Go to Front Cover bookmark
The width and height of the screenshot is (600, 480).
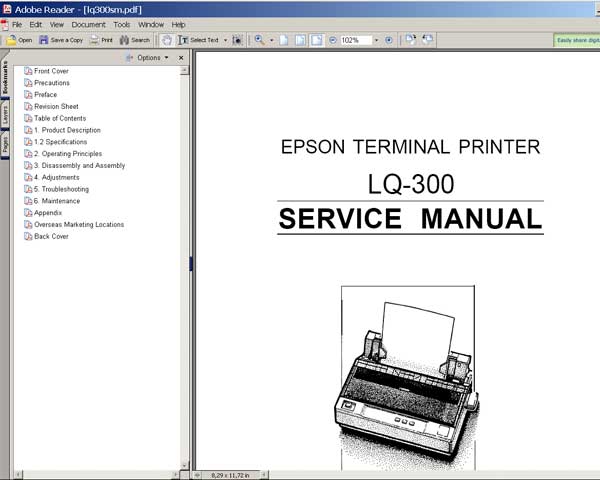(x=51, y=71)
